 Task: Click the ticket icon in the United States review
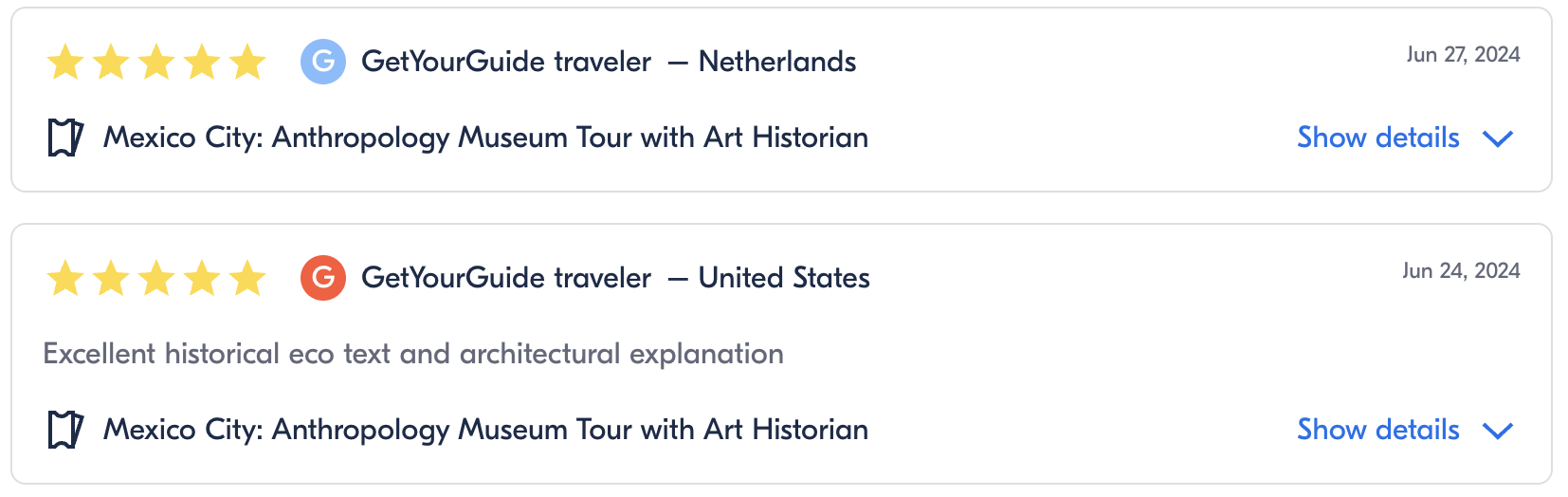[x=65, y=431]
